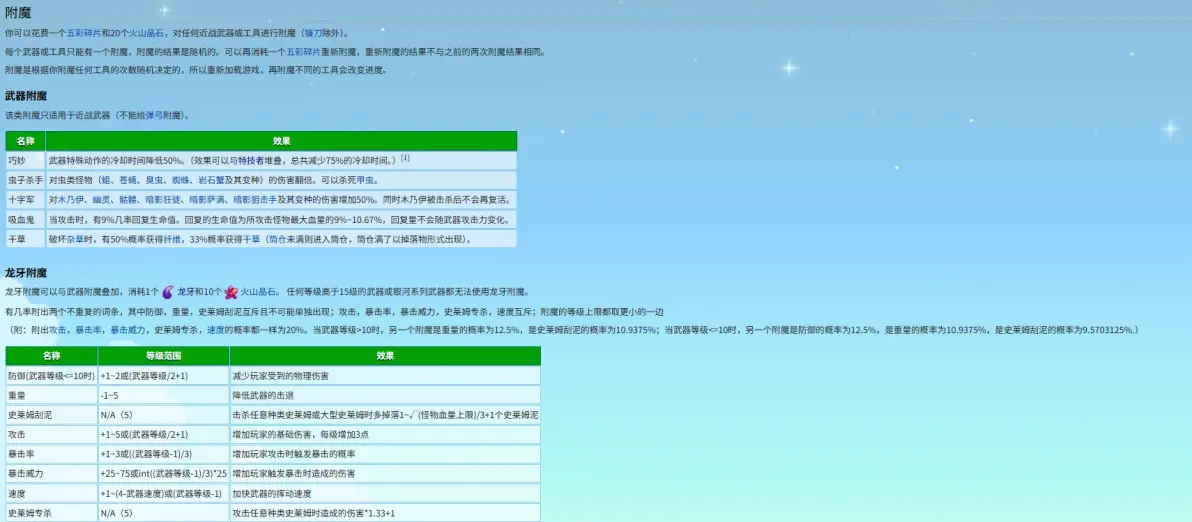The height and width of the screenshot is (522, 1192).
Task: Click the 增加玩家触发暴击时造成的伤害 cell
Action: coord(385,473)
